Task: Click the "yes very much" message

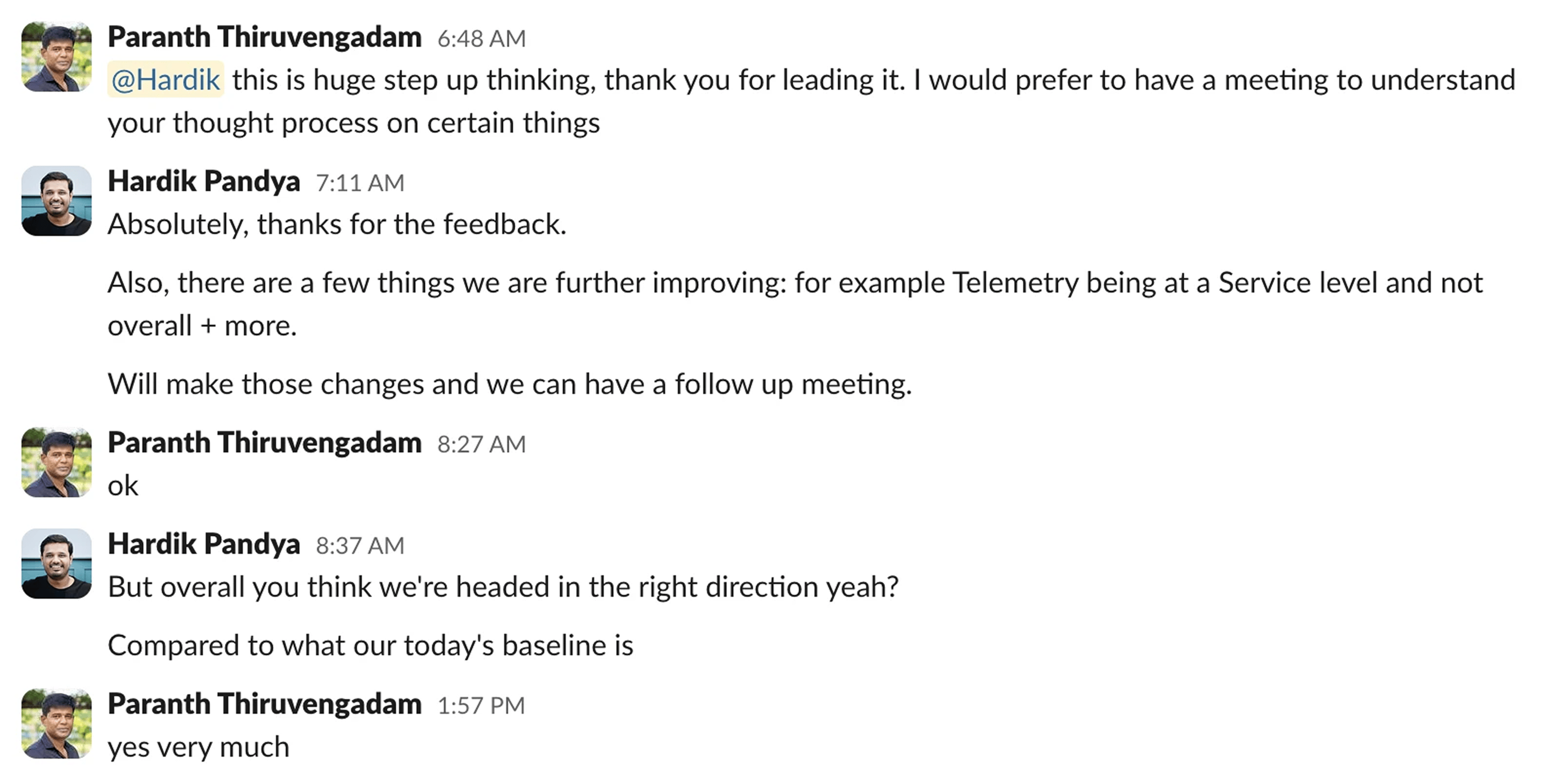Action: (198, 747)
